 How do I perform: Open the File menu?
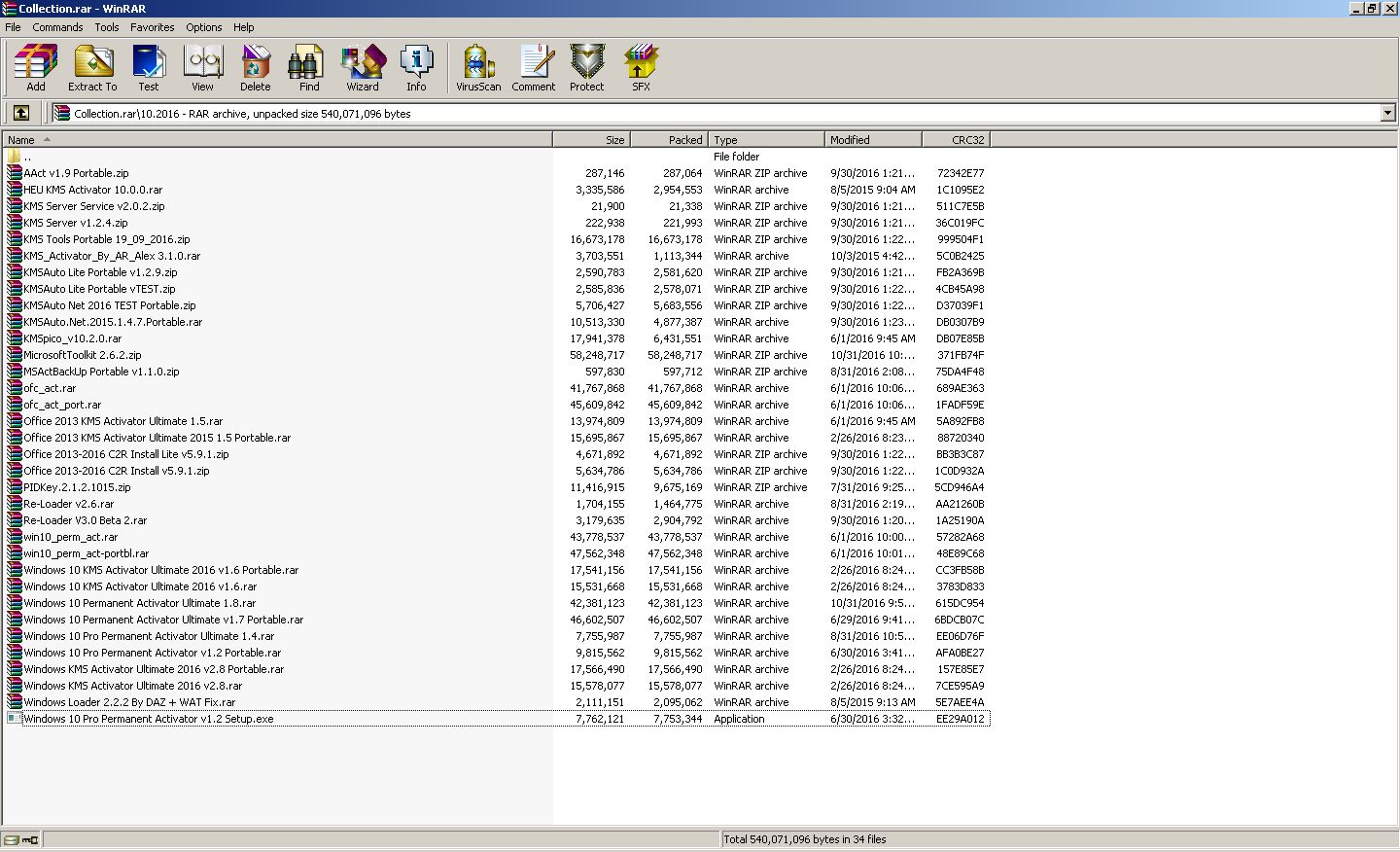click(x=14, y=27)
